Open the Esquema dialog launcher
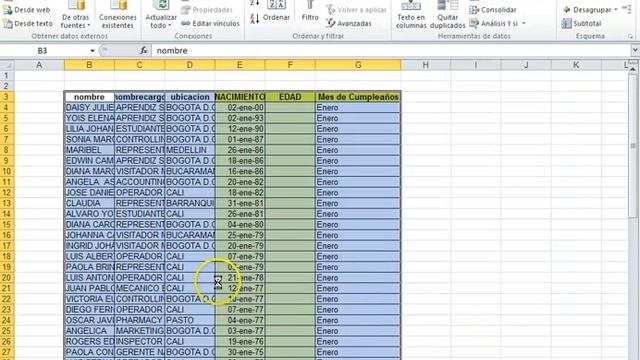This screenshot has height=360, width=640. point(631,37)
